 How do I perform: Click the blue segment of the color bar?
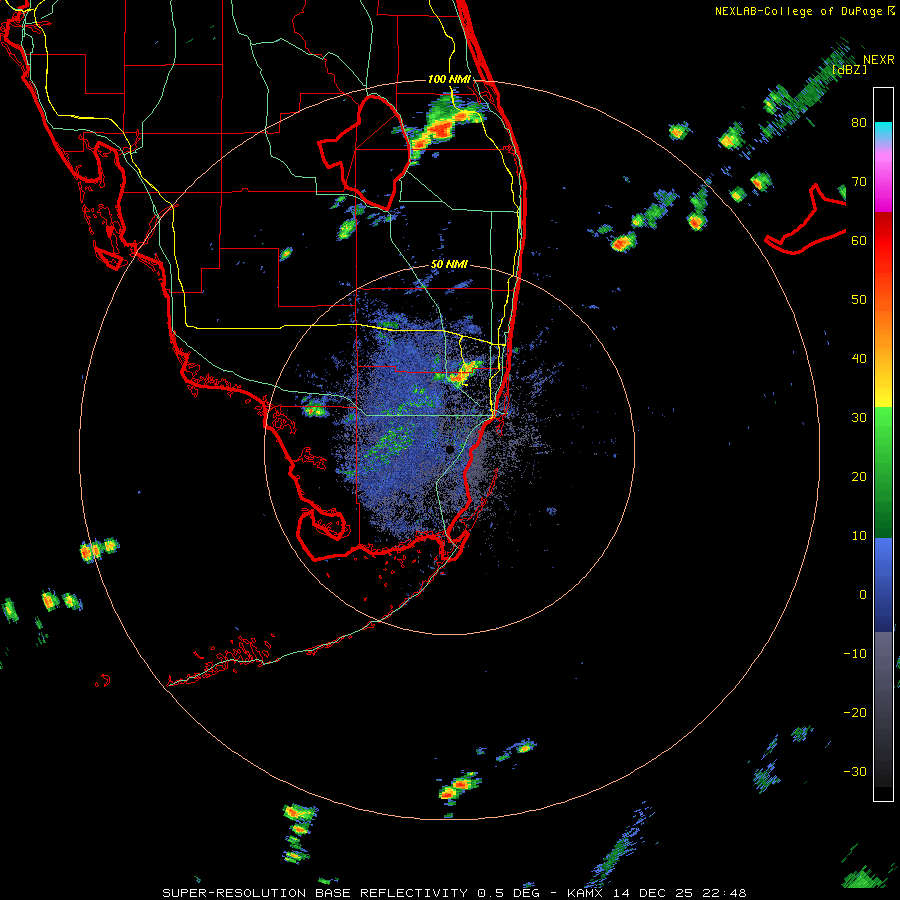[883, 585]
